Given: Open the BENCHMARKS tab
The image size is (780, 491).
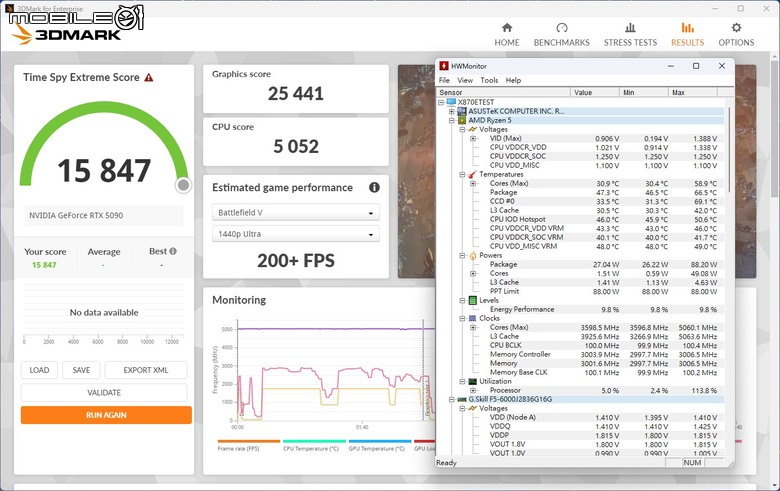Looking at the screenshot, I should coord(562,35).
